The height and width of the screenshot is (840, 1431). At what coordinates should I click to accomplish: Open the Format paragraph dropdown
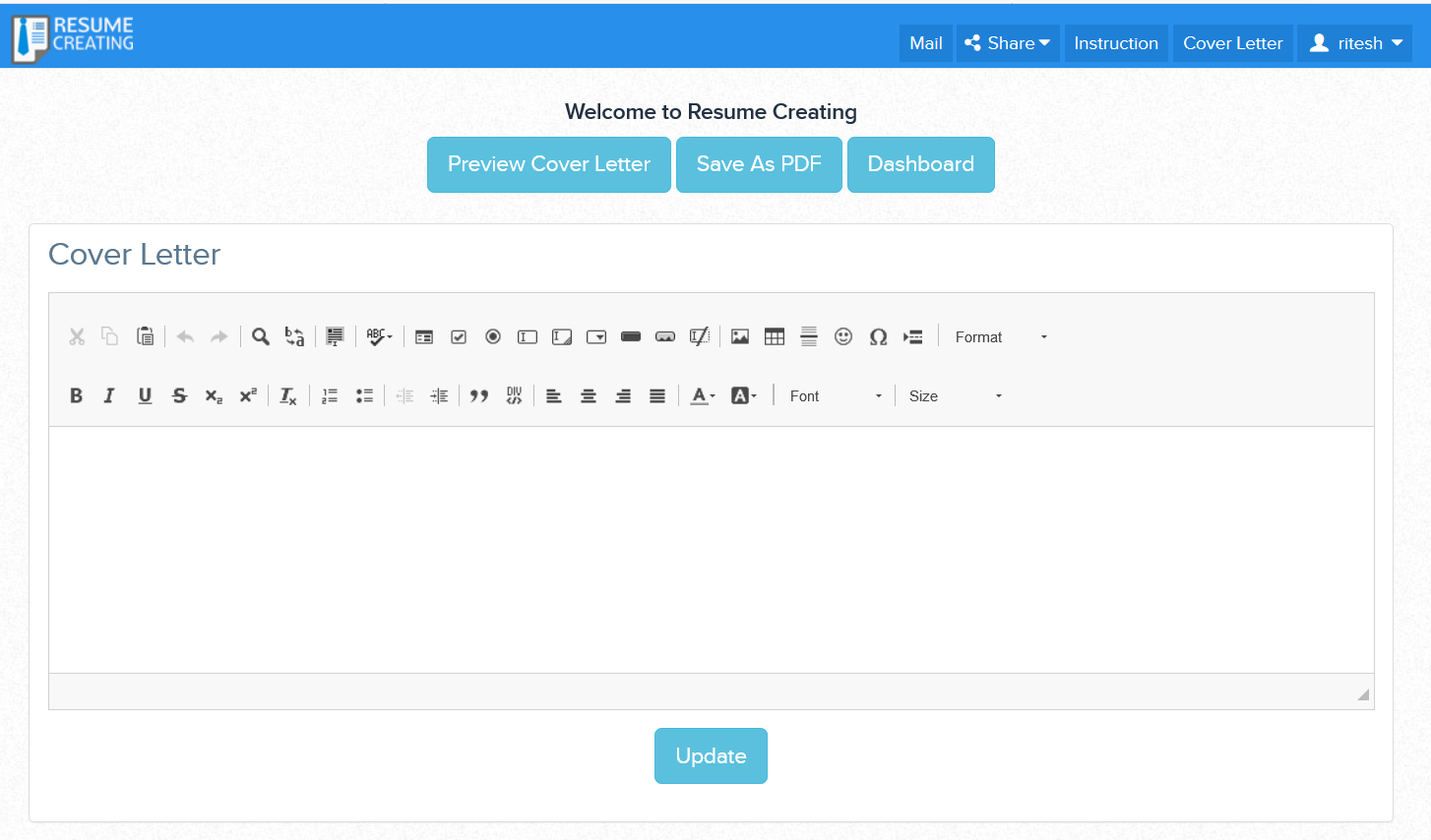pyautogui.click(x=996, y=336)
